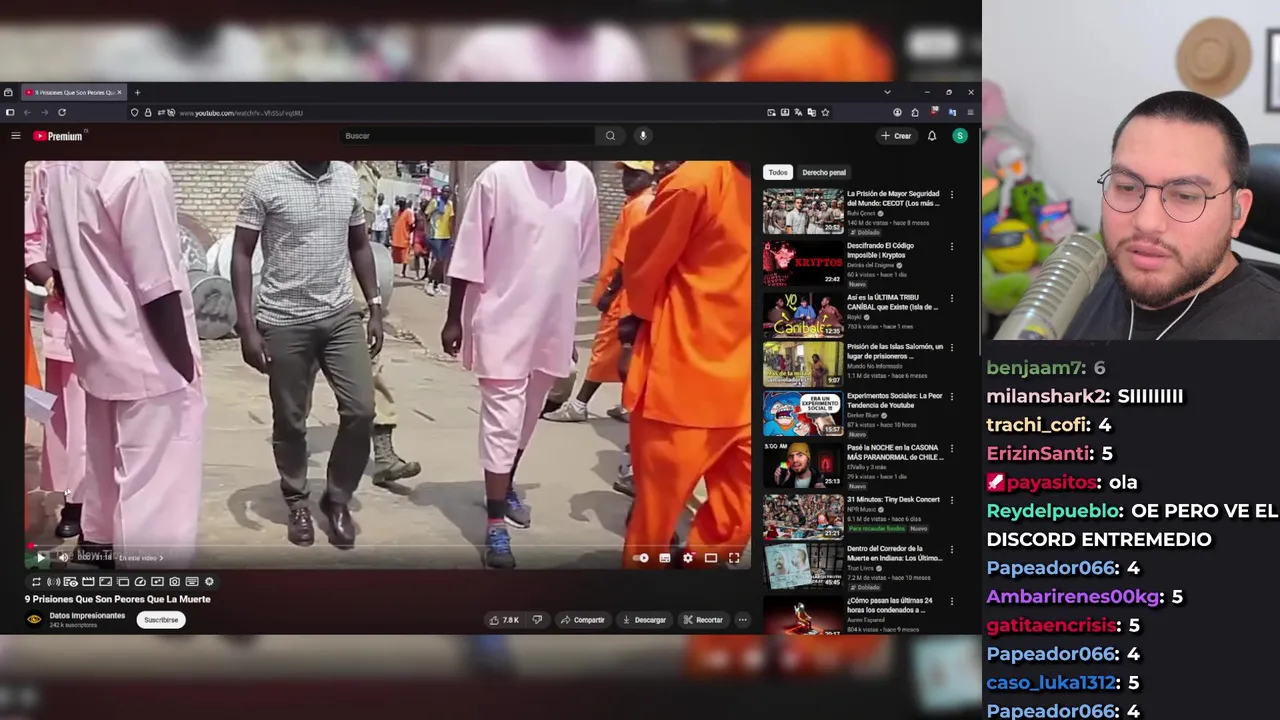This screenshot has height=720, width=1280.
Task: Enter fullscreen mode
Action: click(734, 558)
